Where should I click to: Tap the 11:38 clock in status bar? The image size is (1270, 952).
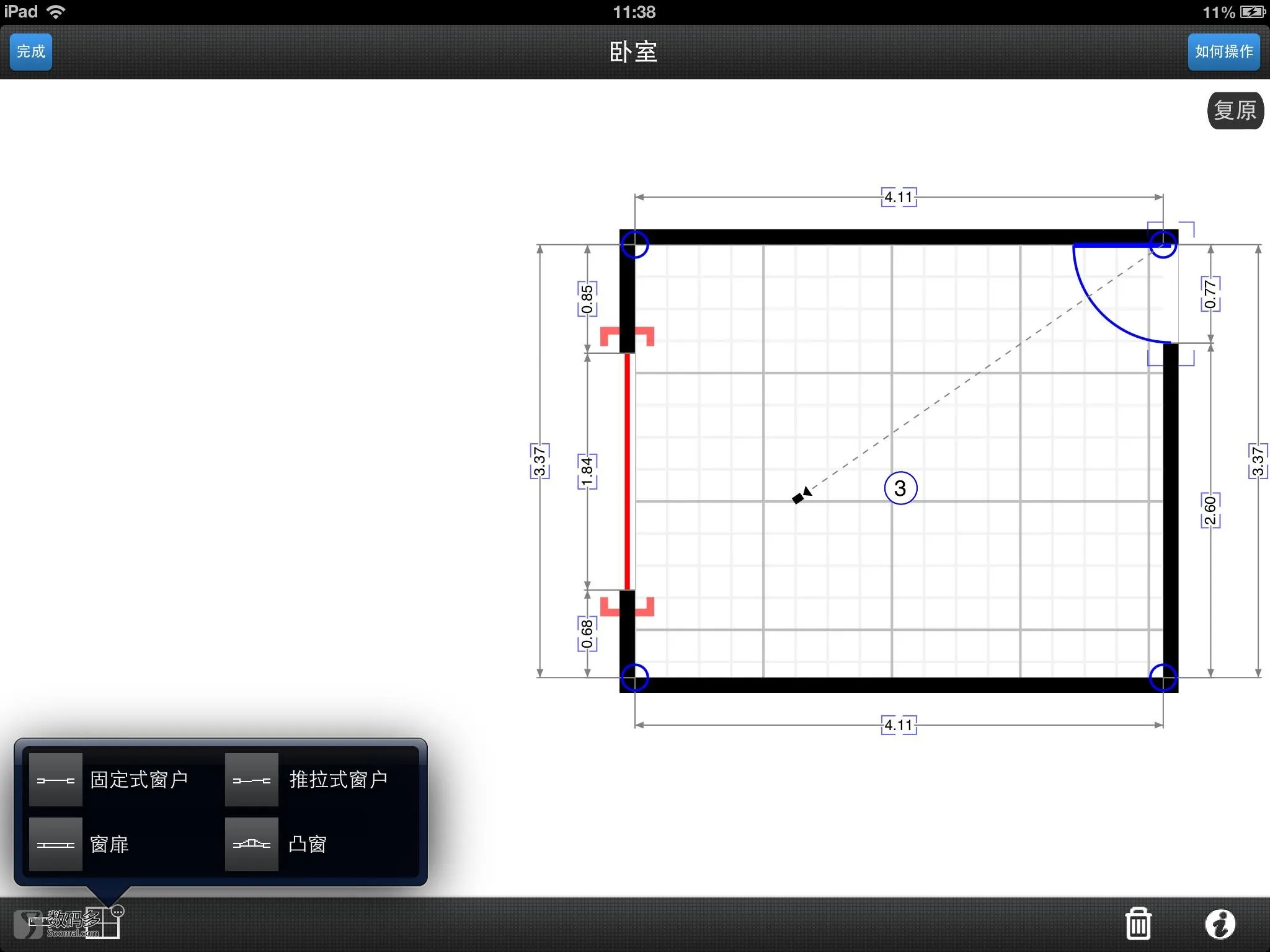click(x=634, y=12)
